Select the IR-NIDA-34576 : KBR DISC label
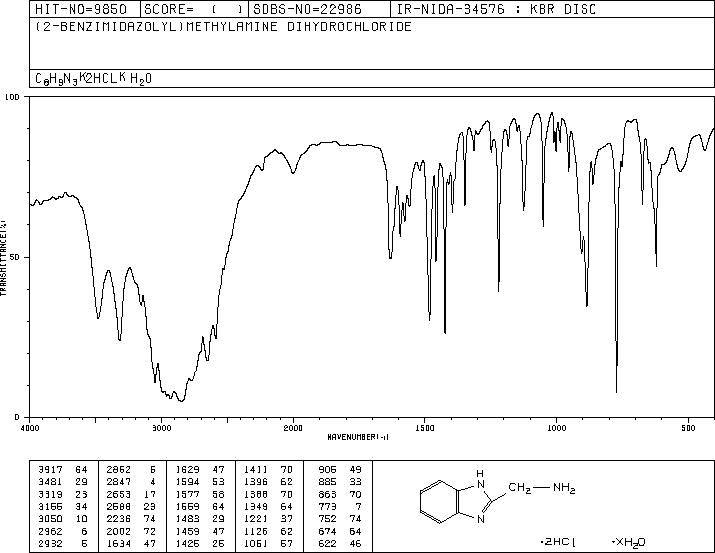Screen dimensions: 715x553 [496, 9]
